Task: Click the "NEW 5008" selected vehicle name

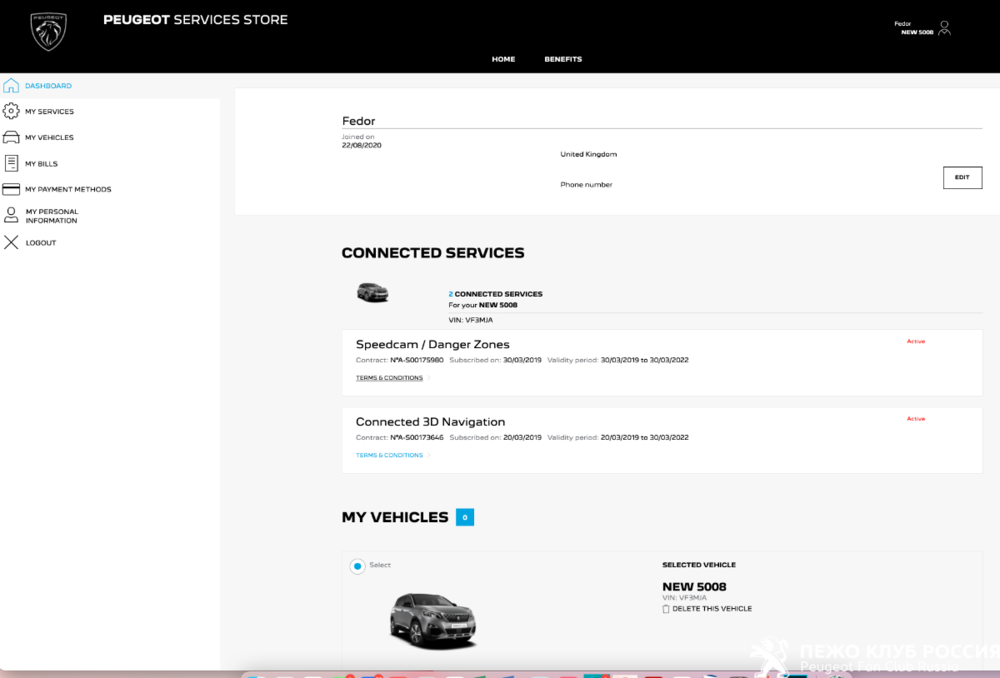Action: pos(694,587)
